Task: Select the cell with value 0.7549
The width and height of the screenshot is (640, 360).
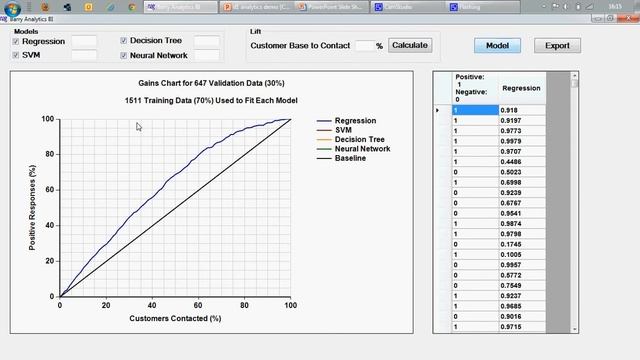Action: pos(522,286)
